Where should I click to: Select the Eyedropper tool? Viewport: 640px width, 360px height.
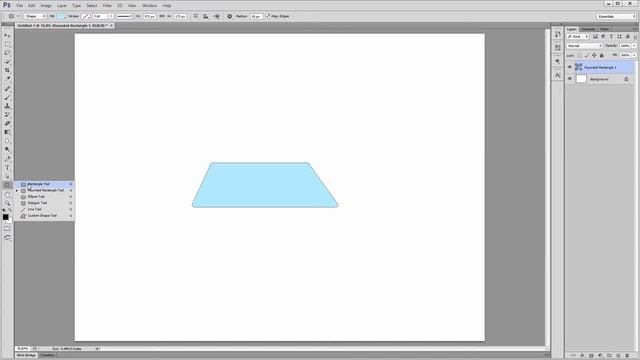(x=7, y=79)
